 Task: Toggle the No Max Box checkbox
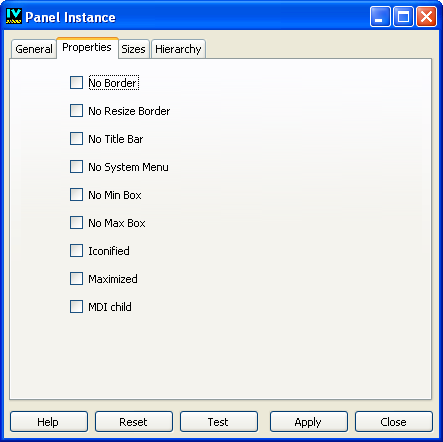pyautogui.click(x=76, y=223)
